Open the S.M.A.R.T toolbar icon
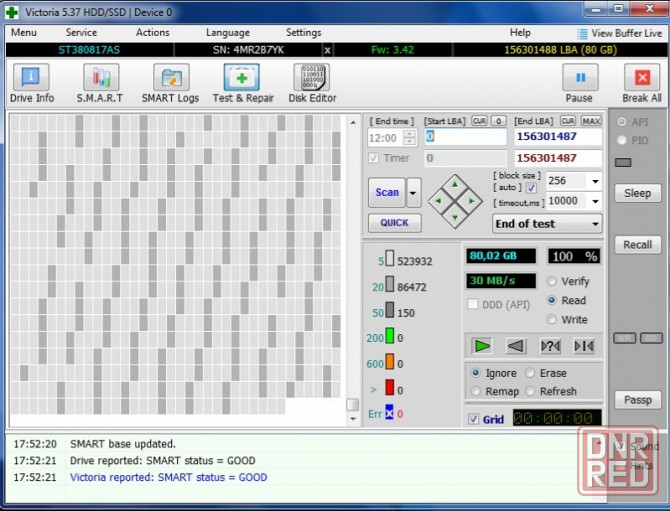 pos(100,83)
